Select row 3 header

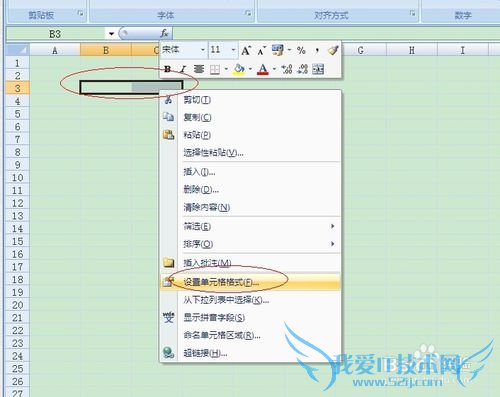click(x=18, y=88)
